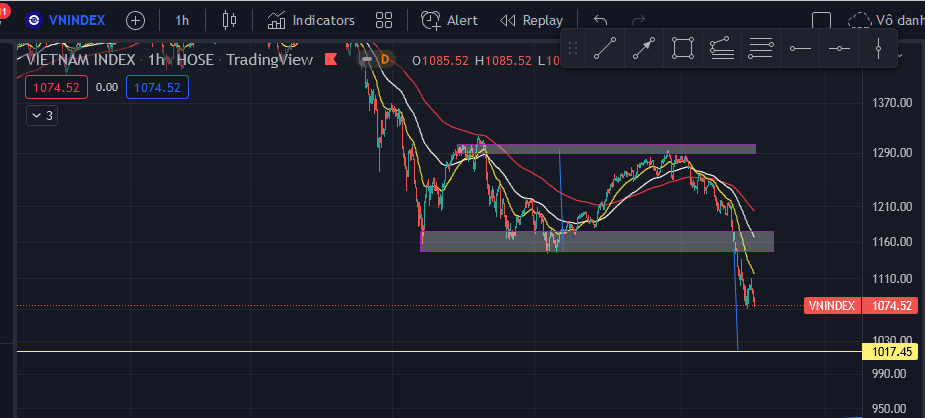Open the Indicators dialog
Screen dimensions: 925x418
(311, 21)
